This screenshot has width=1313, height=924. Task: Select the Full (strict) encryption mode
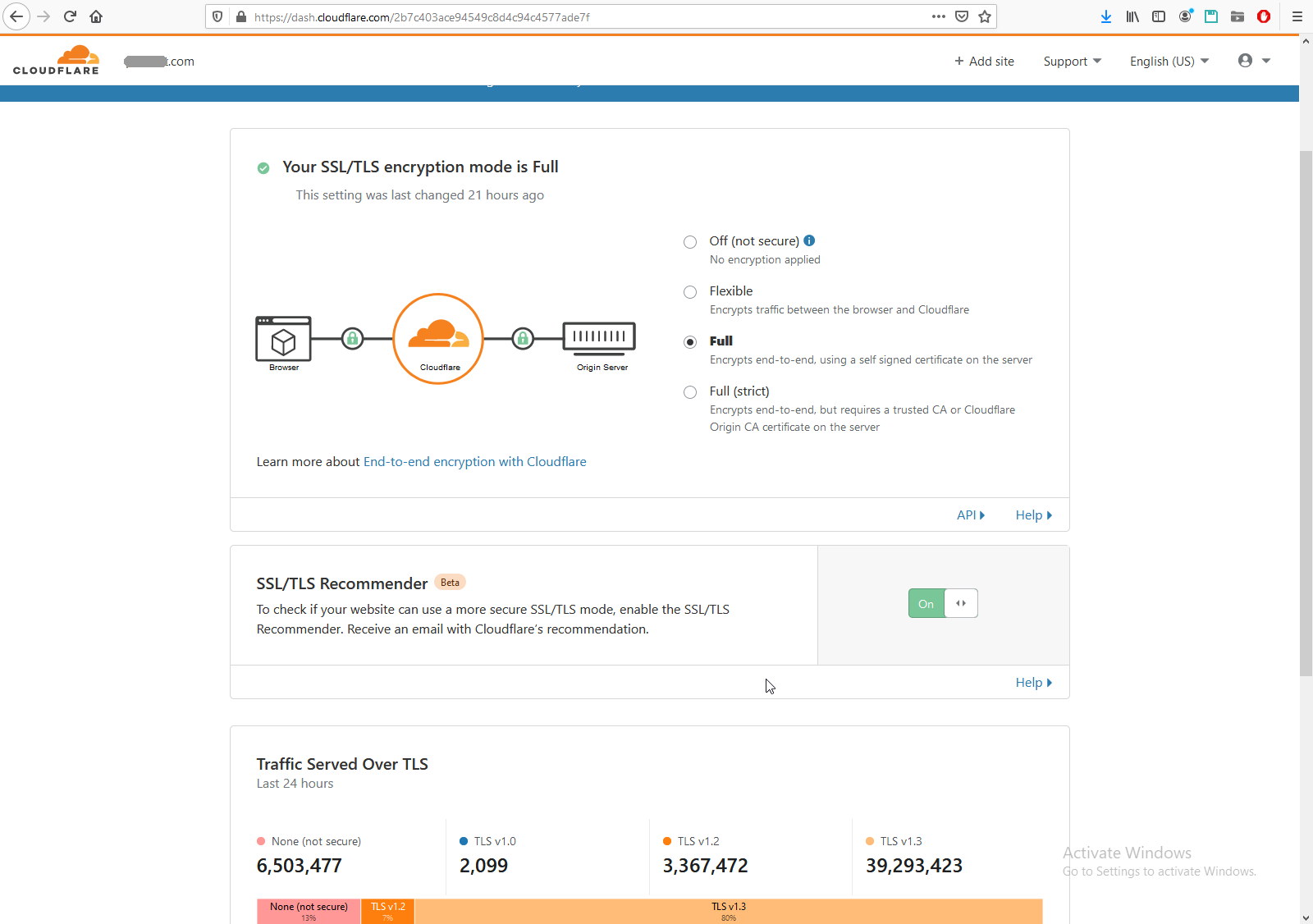[690, 392]
